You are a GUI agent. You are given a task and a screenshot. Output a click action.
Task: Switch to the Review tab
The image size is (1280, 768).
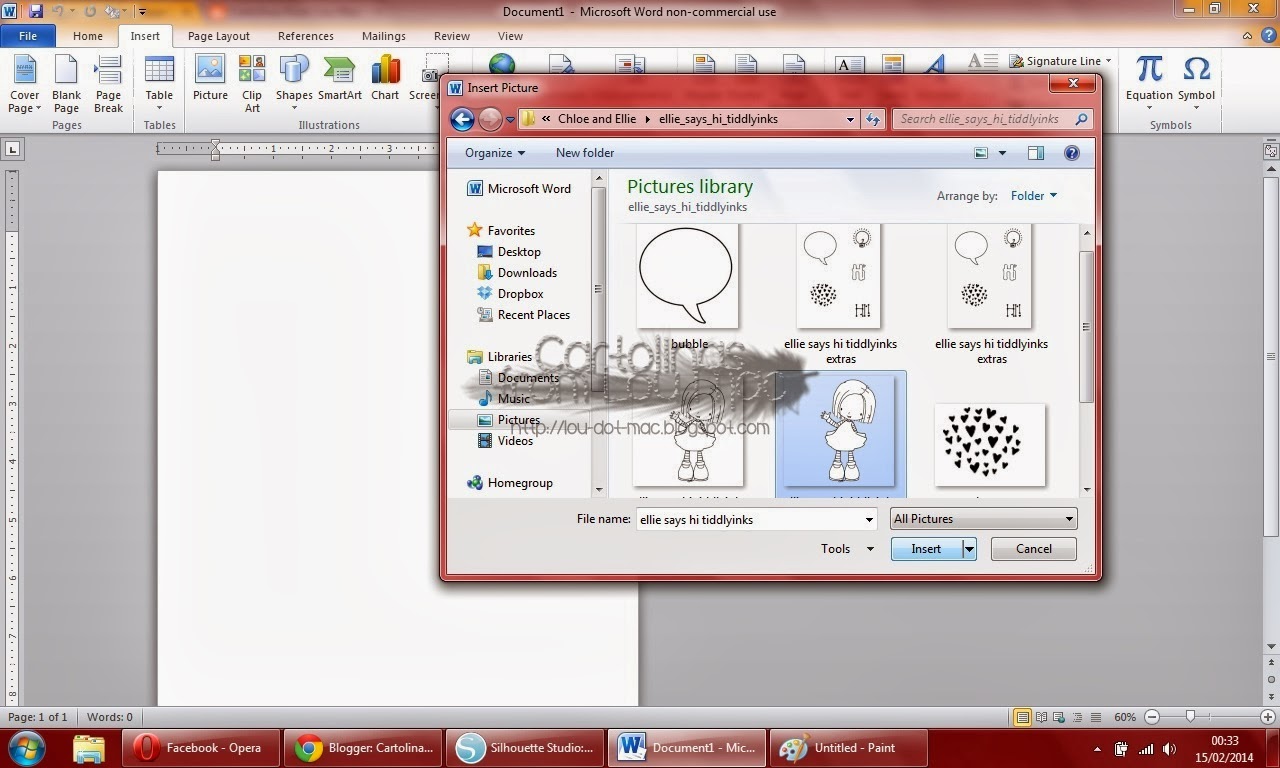pos(452,36)
